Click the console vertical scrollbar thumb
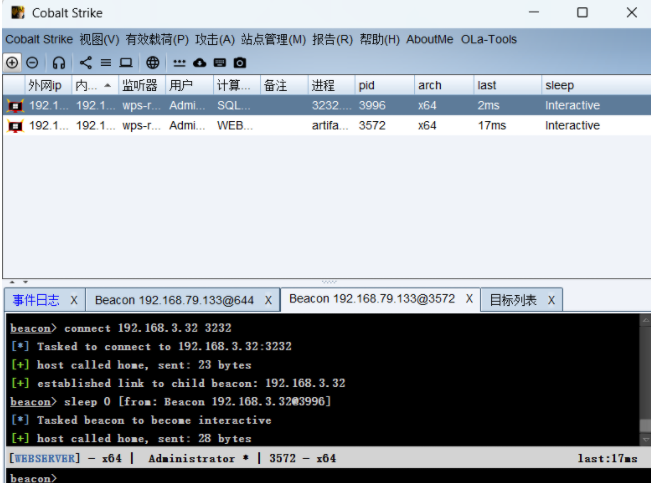The image size is (651, 483). click(x=645, y=425)
